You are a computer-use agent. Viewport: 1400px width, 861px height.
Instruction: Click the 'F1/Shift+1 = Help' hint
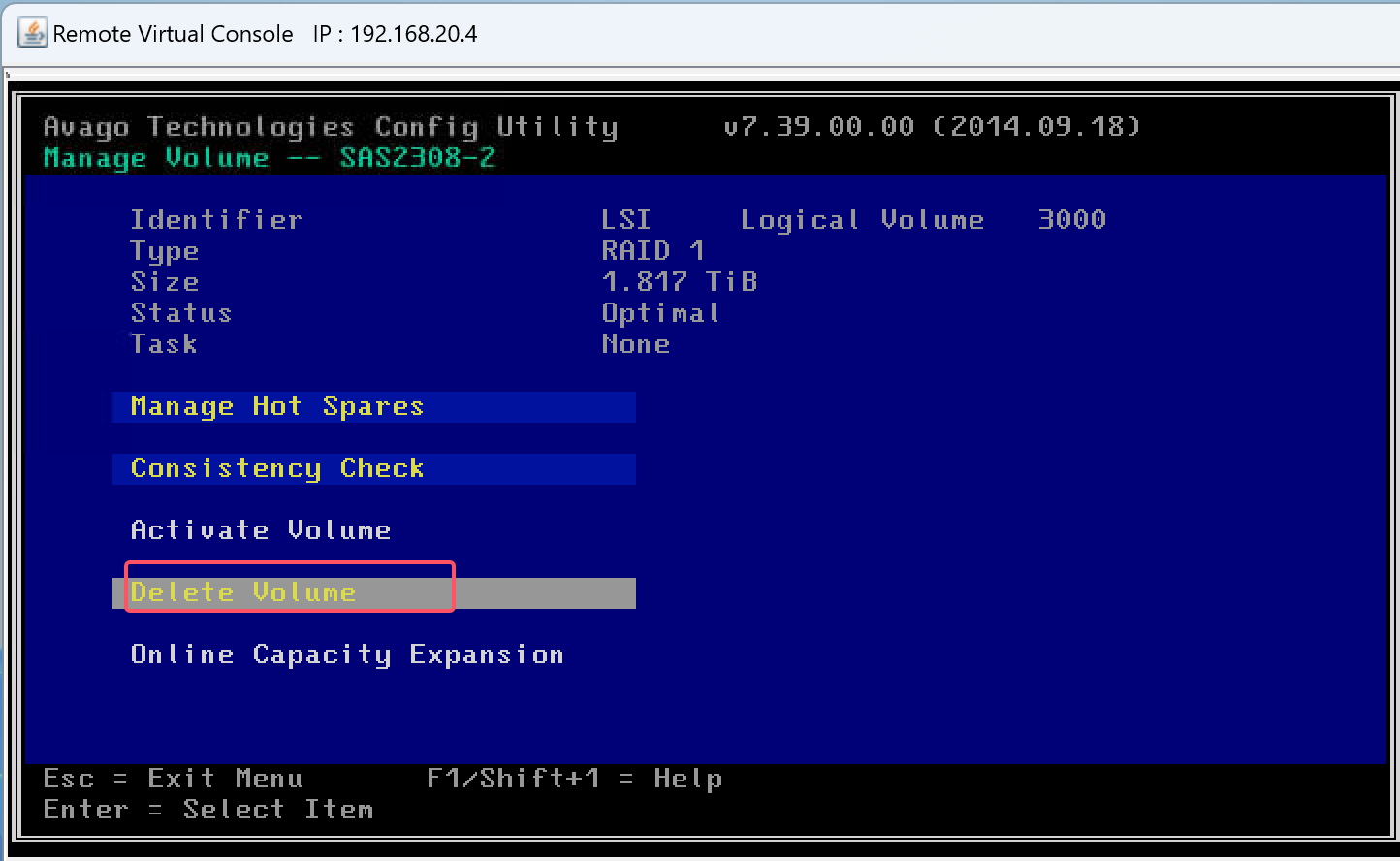575,779
